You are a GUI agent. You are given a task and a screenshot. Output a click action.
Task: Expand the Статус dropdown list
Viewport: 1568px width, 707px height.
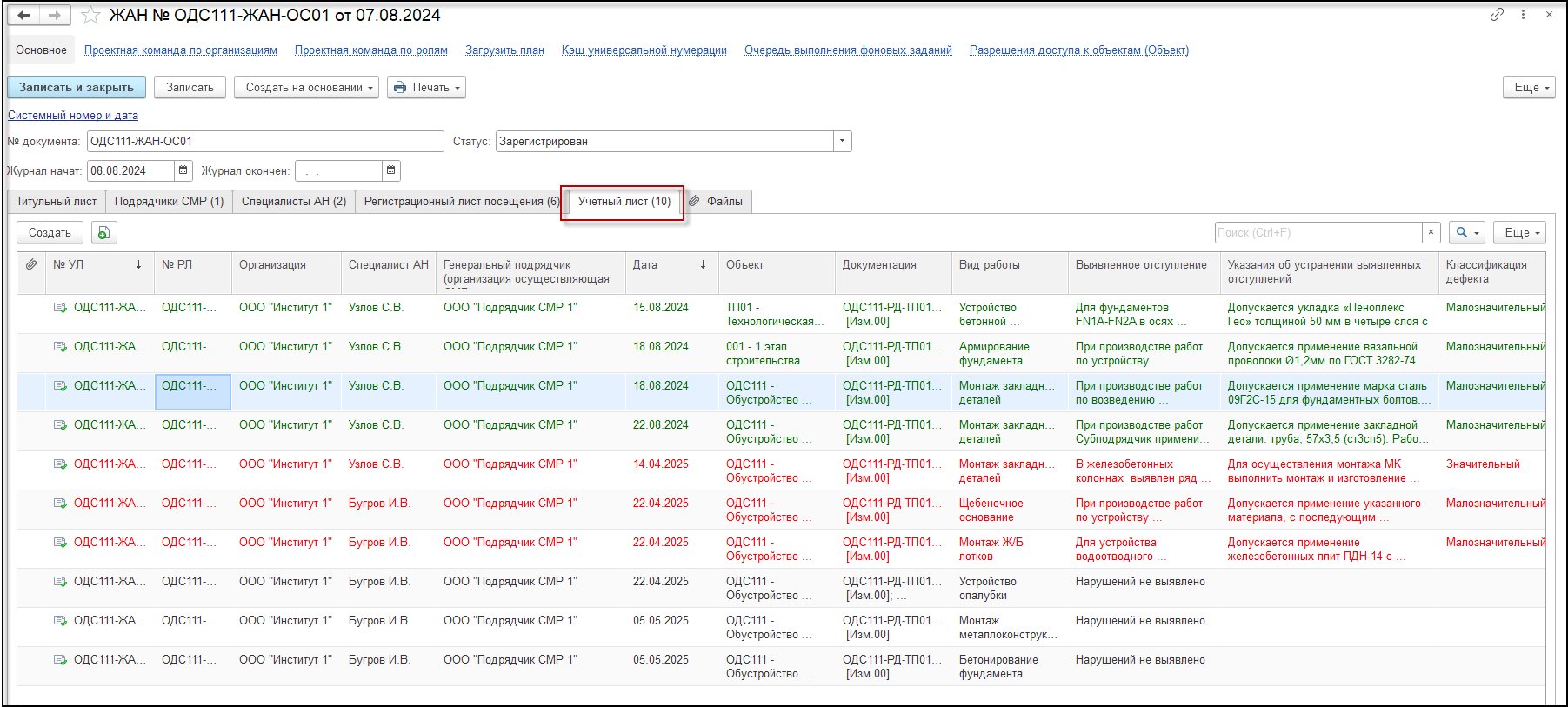(842, 142)
